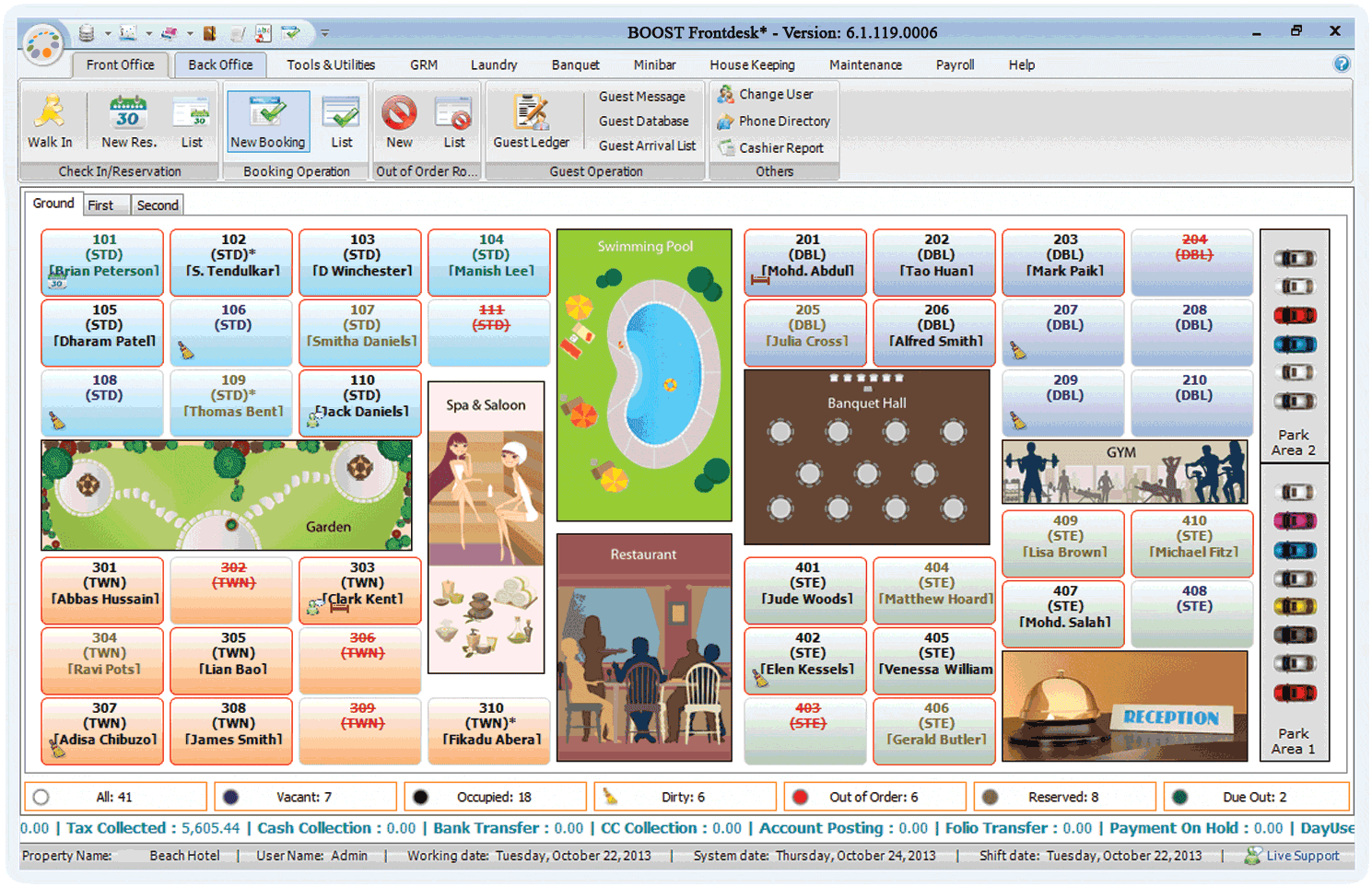Viewport: 1372px width, 887px height.
Task: Click the abc document icon in quick access toolbar
Action: [x=264, y=33]
